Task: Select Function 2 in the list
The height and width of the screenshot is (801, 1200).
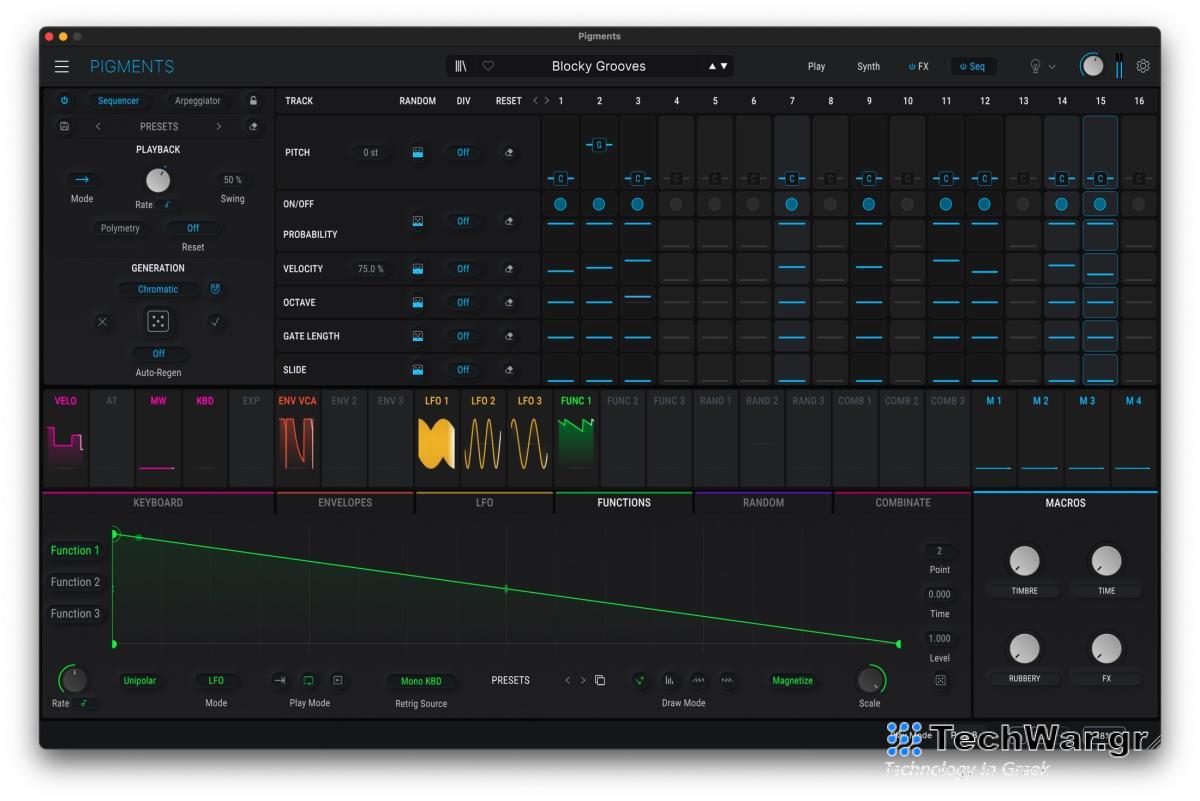Action: tap(76, 582)
